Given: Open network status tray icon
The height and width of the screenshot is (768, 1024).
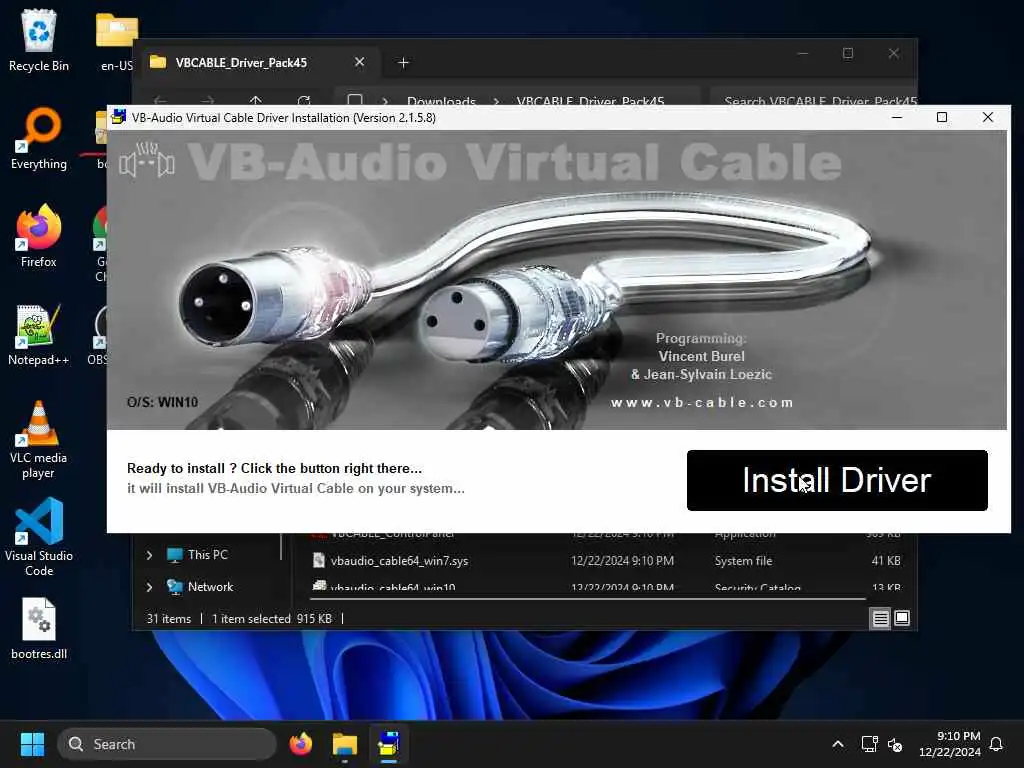Looking at the screenshot, I should tap(869, 744).
